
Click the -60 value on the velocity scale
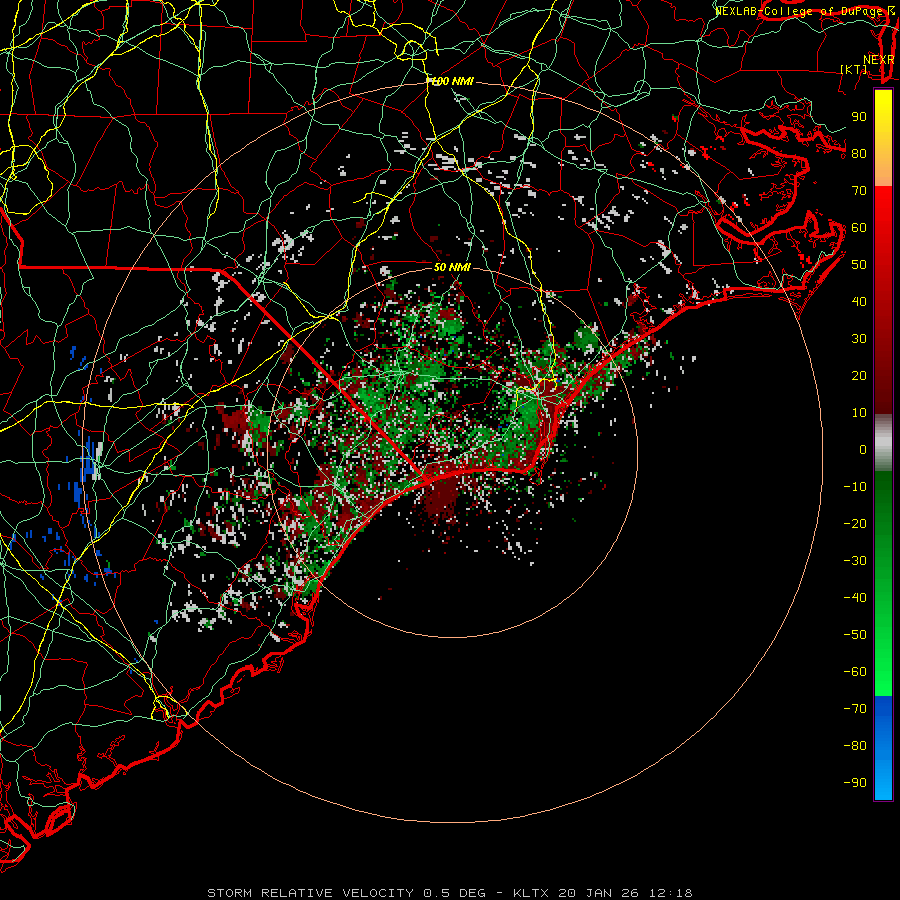(x=855, y=672)
